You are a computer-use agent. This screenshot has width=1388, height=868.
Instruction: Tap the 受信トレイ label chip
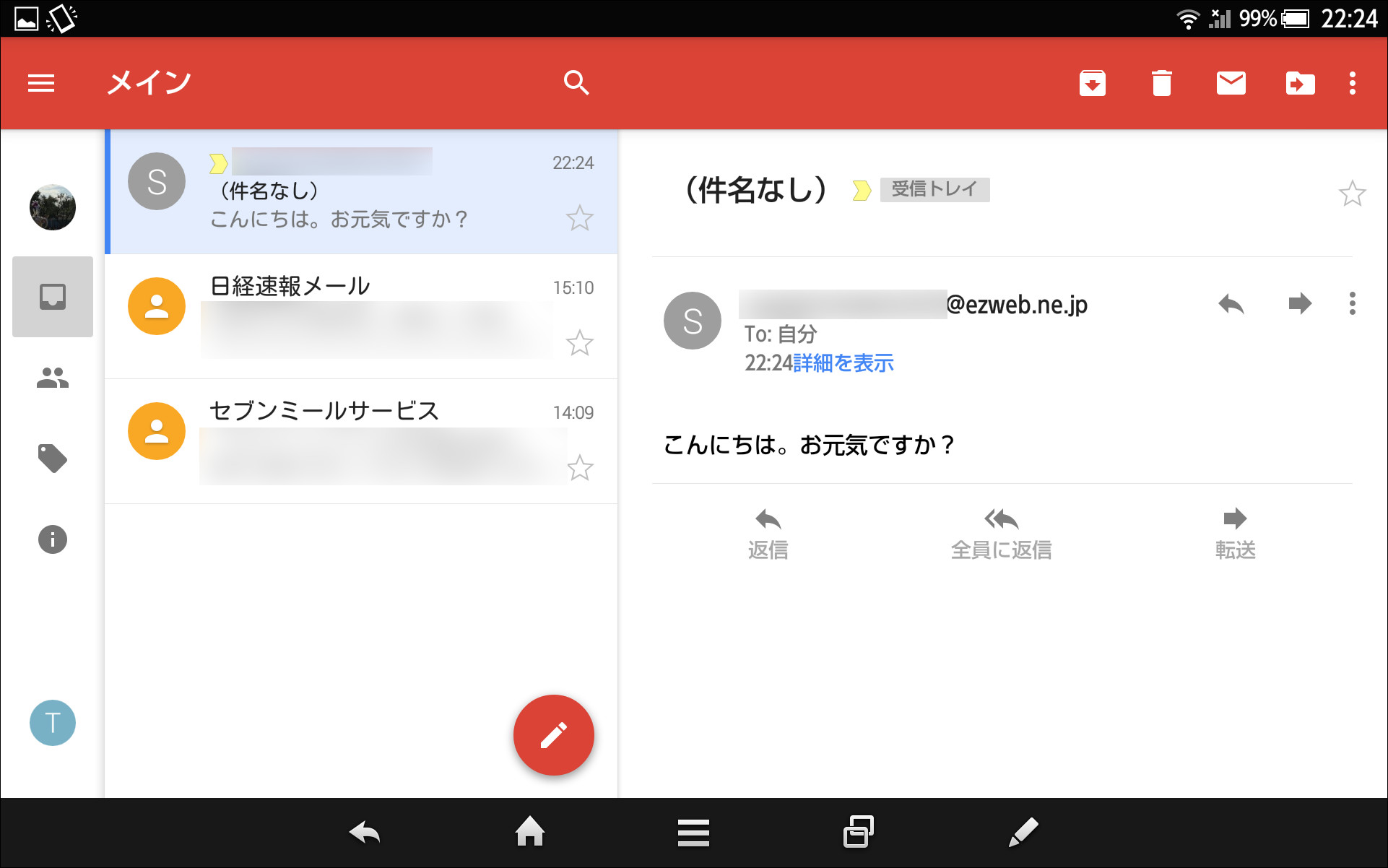click(x=934, y=189)
